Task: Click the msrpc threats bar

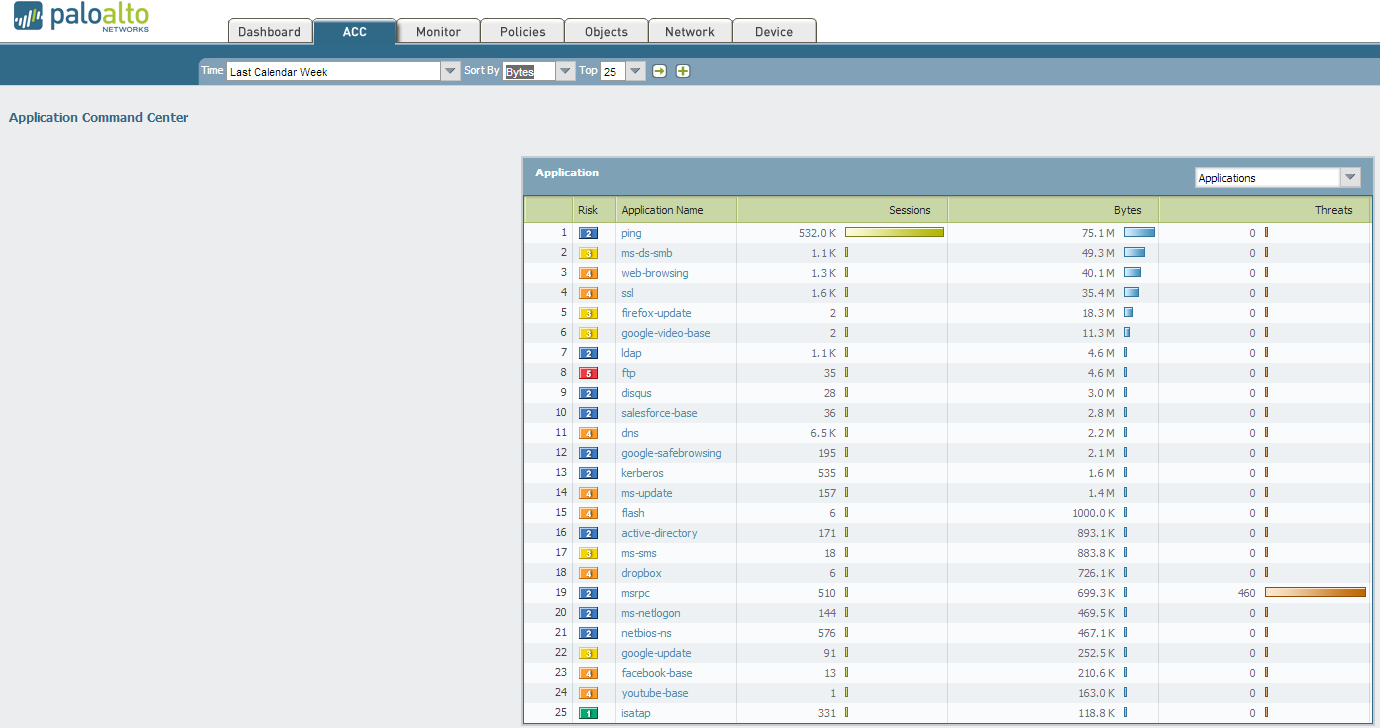Action: (x=1315, y=593)
